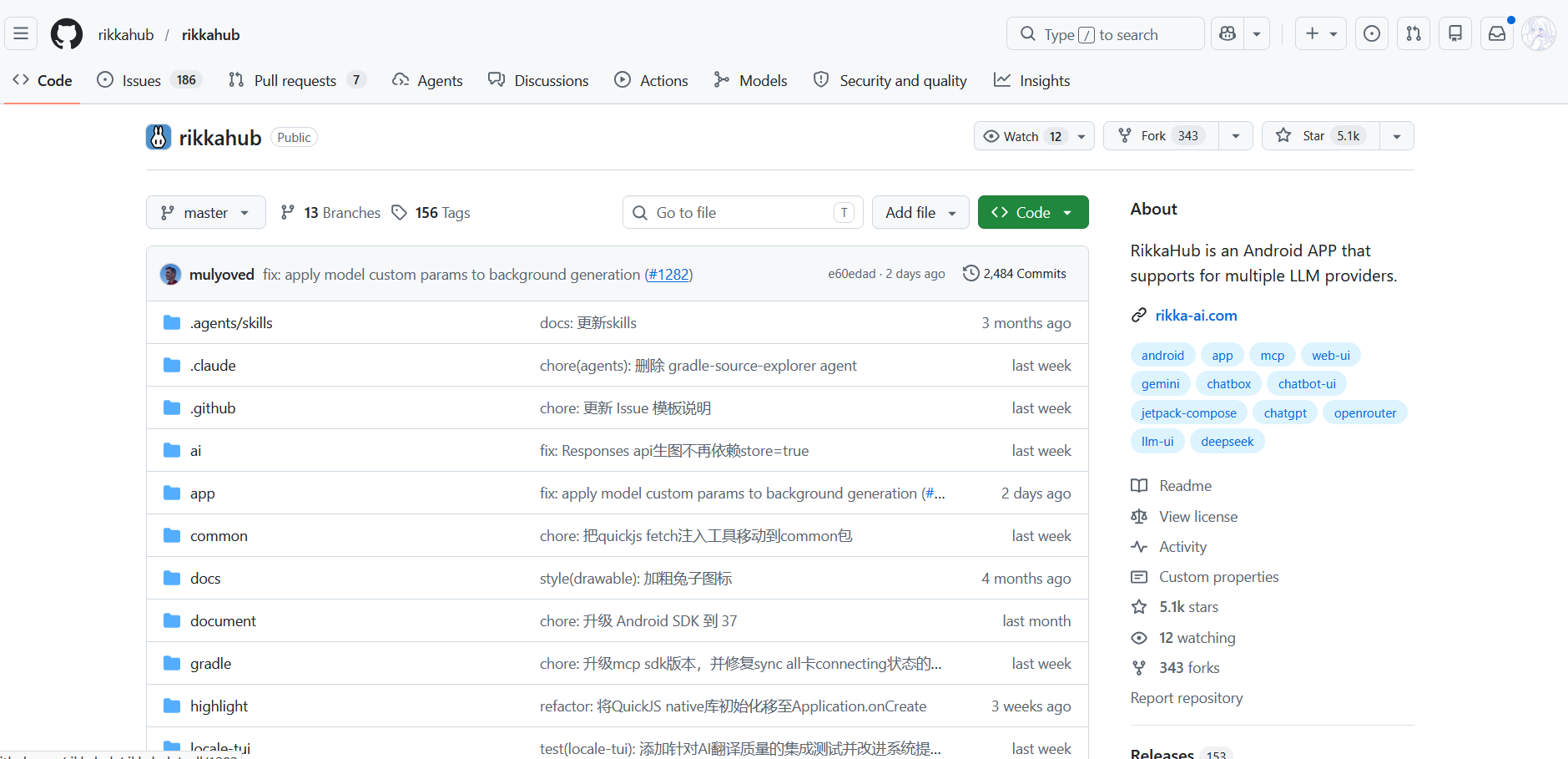Switch branches with the master dropdown

[x=206, y=212]
